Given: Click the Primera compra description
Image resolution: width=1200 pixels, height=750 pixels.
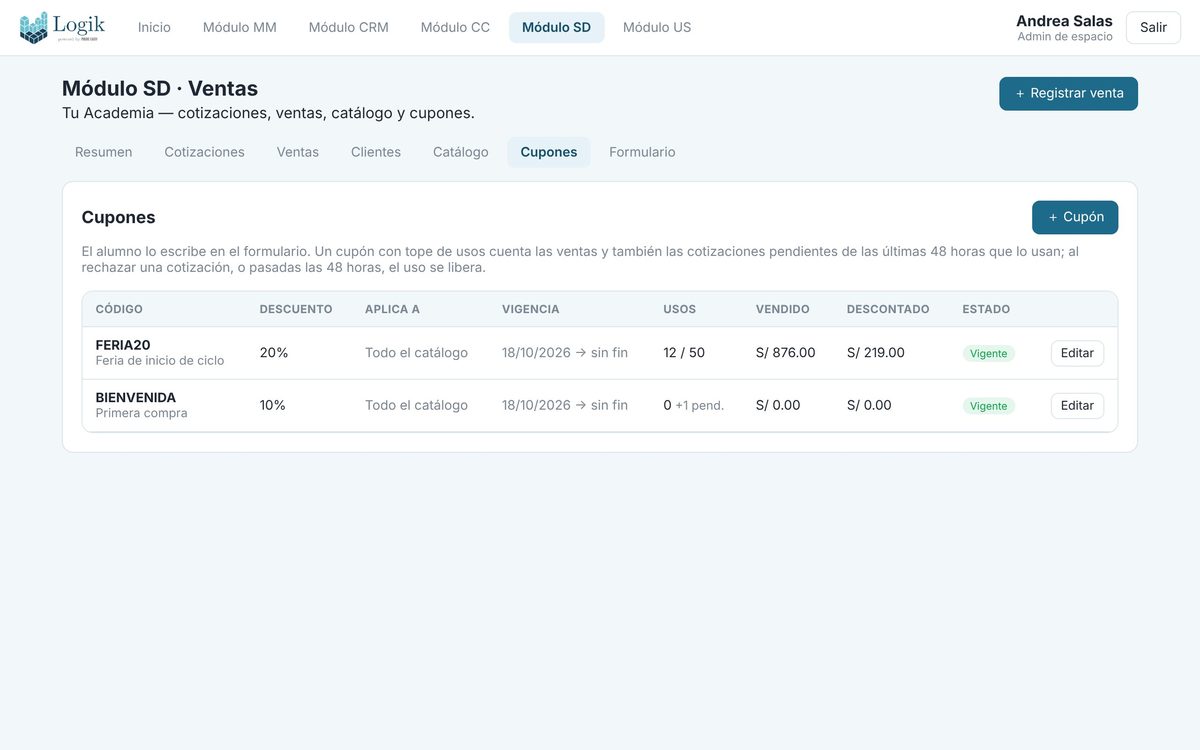Looking at the screenshot, I should 142,413.
